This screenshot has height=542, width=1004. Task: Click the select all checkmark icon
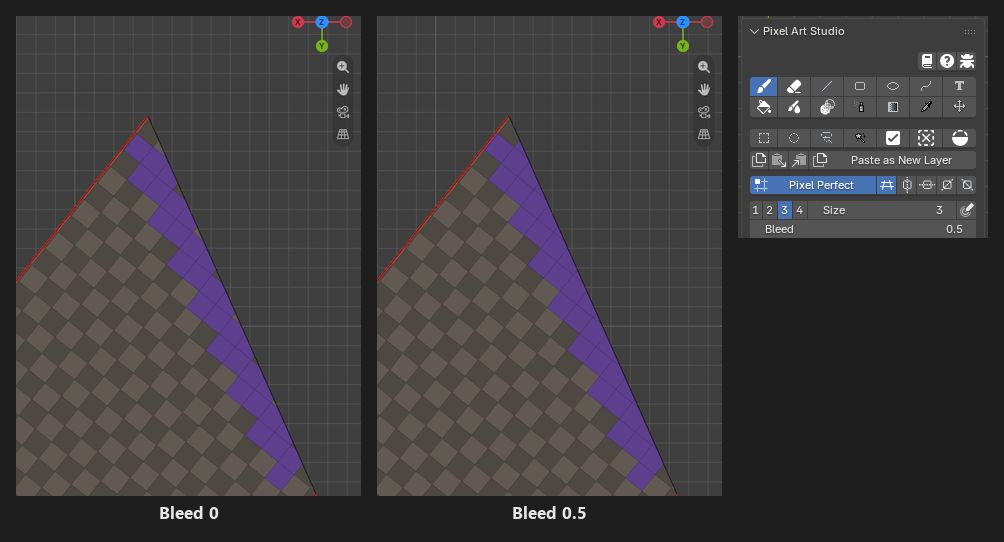(x=893, y=138)
